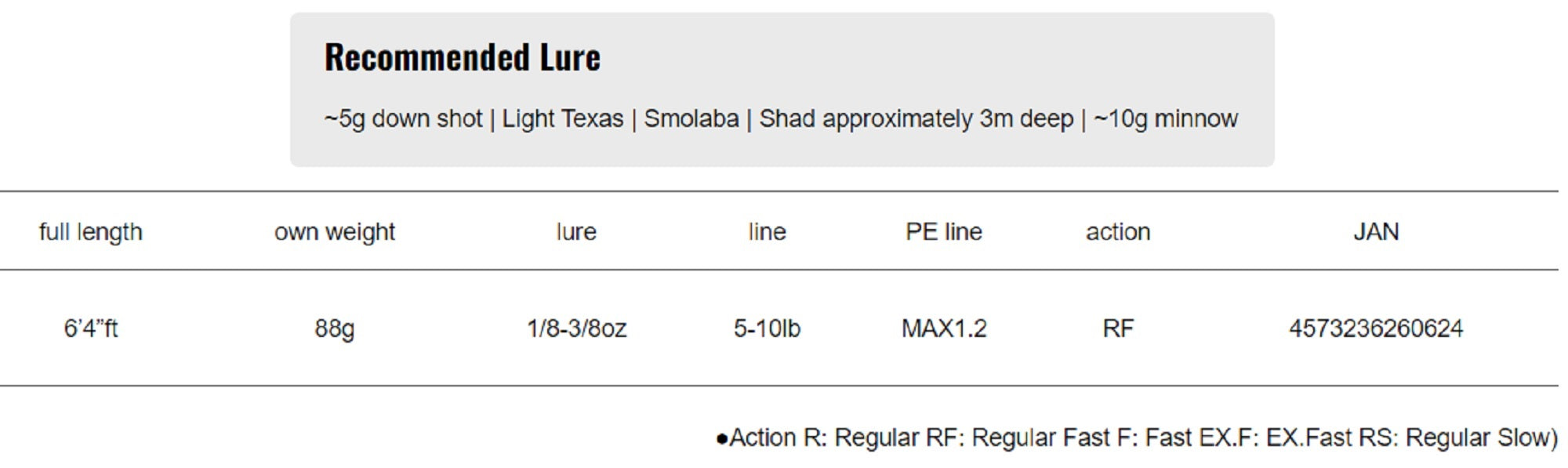Screen dimensions: 1568x468
Task: Click the "PE line" column header
Action: point(943,232)
